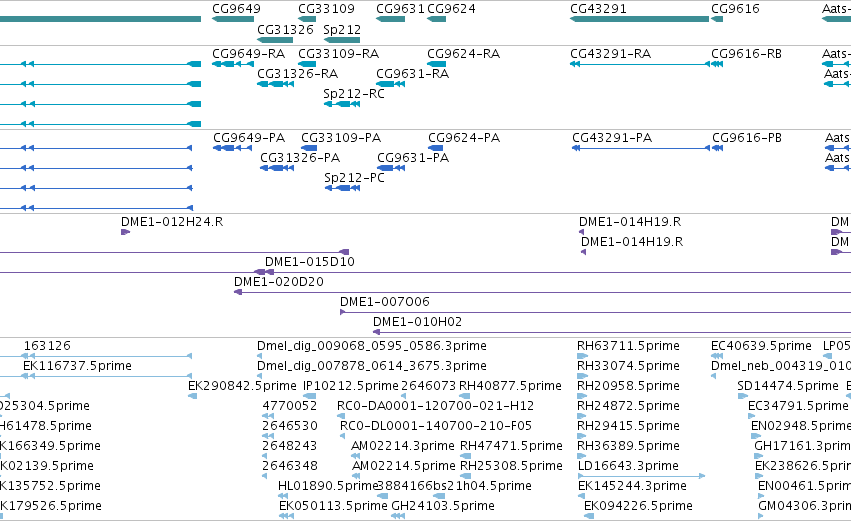This screenshot has height=521, width=851.
Task: Select transcript CG33109-RA
Action: pyautogui.click(x=339, y=54)
